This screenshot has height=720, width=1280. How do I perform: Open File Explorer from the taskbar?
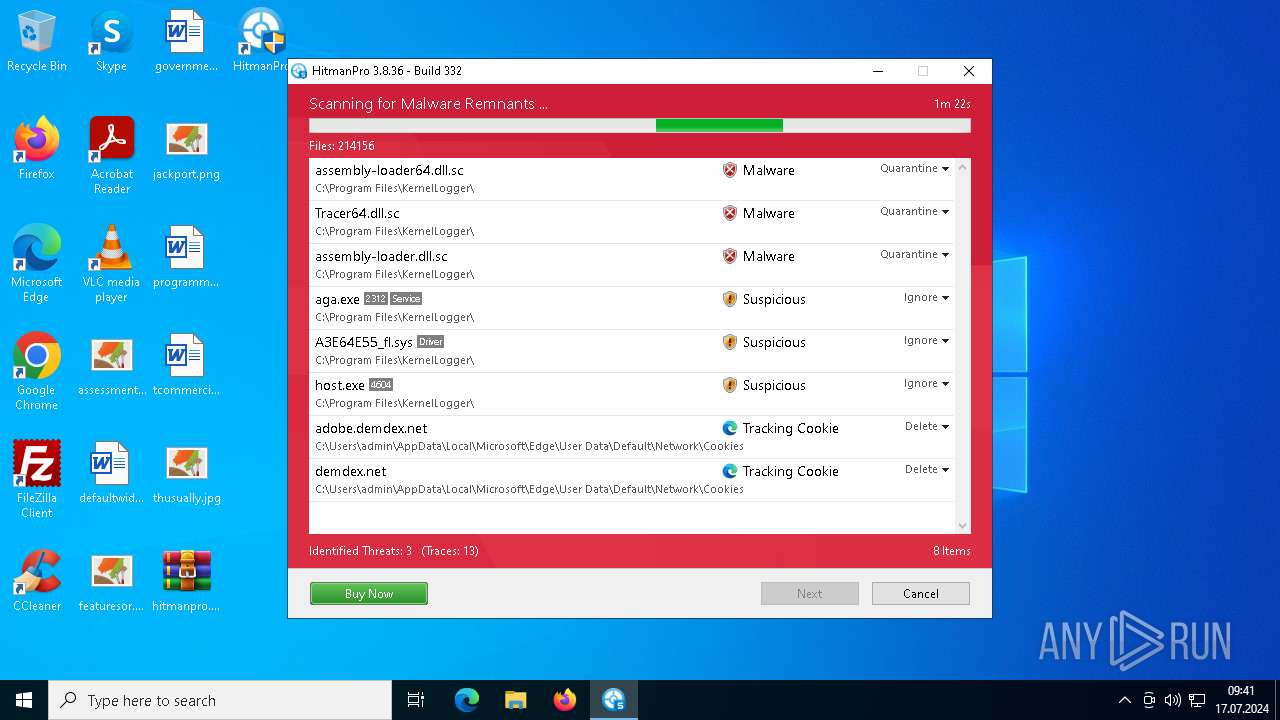tap(516, 700)
